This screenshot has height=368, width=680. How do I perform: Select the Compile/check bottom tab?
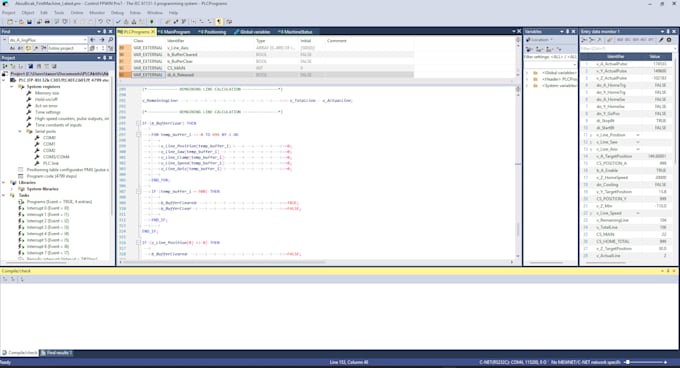pos(20,353)
